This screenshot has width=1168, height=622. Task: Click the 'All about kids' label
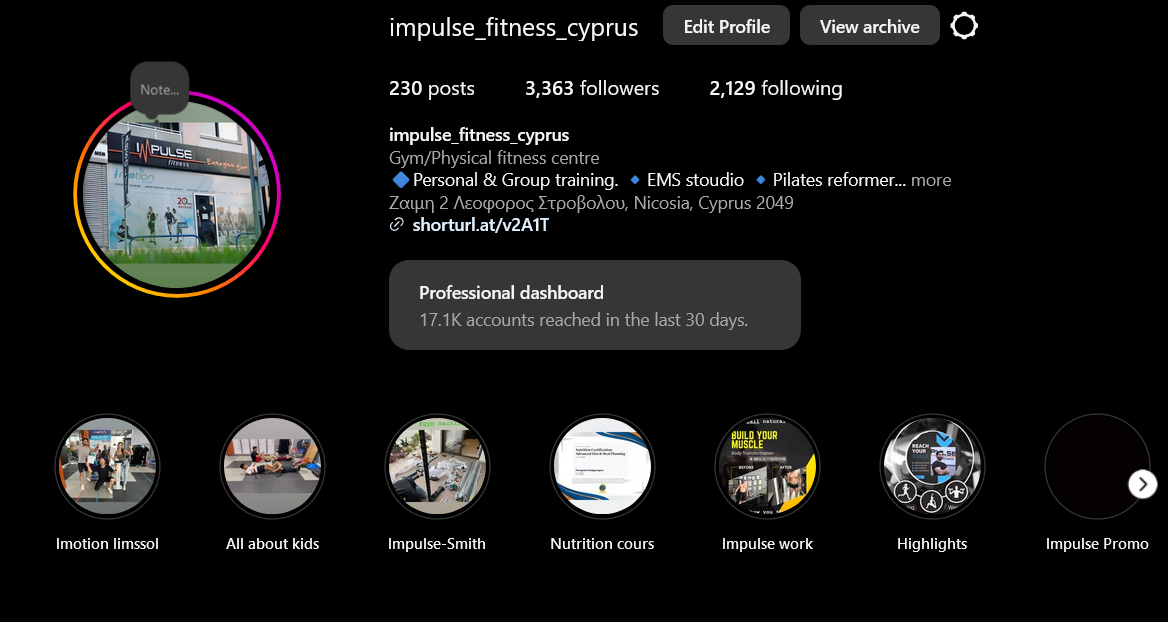pos(273,544)
